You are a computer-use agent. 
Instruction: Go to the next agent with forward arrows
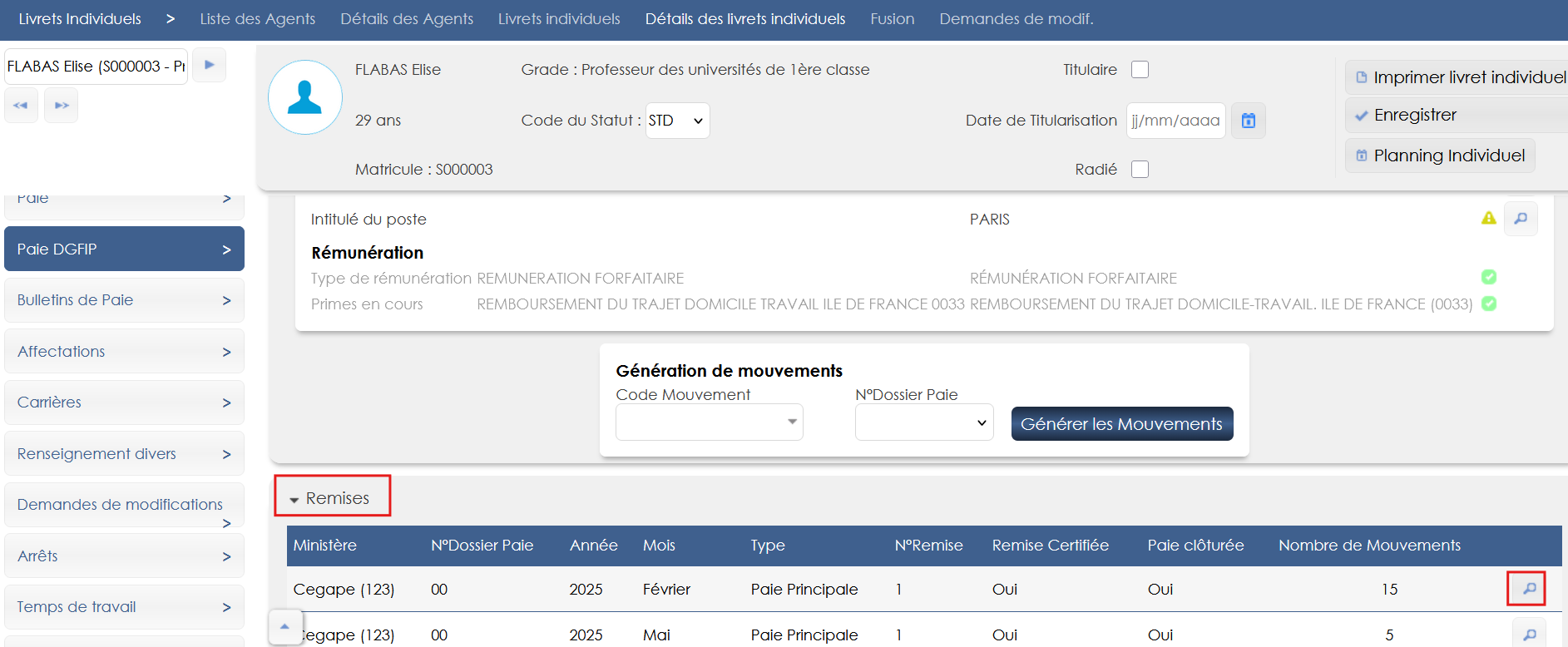(62, 106)
